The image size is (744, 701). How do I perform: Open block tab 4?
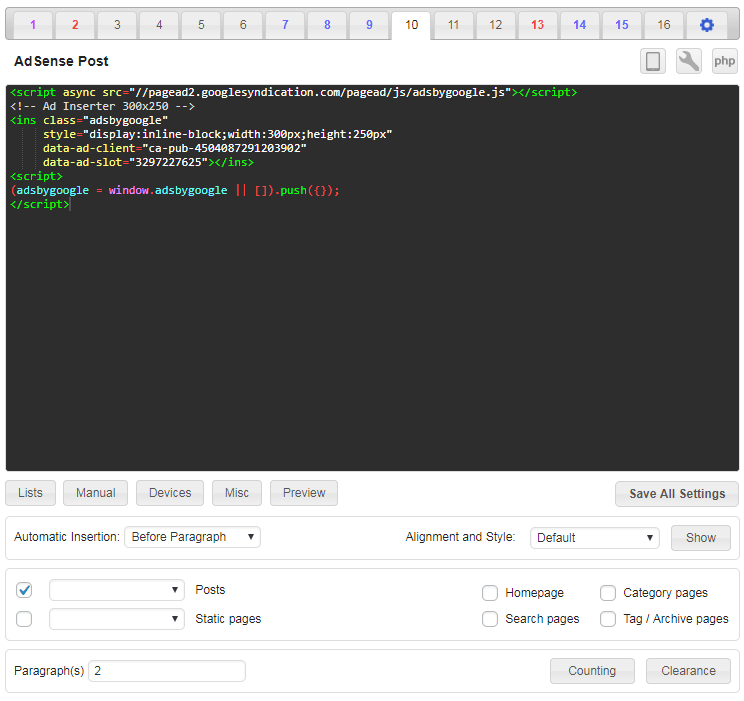159,25
